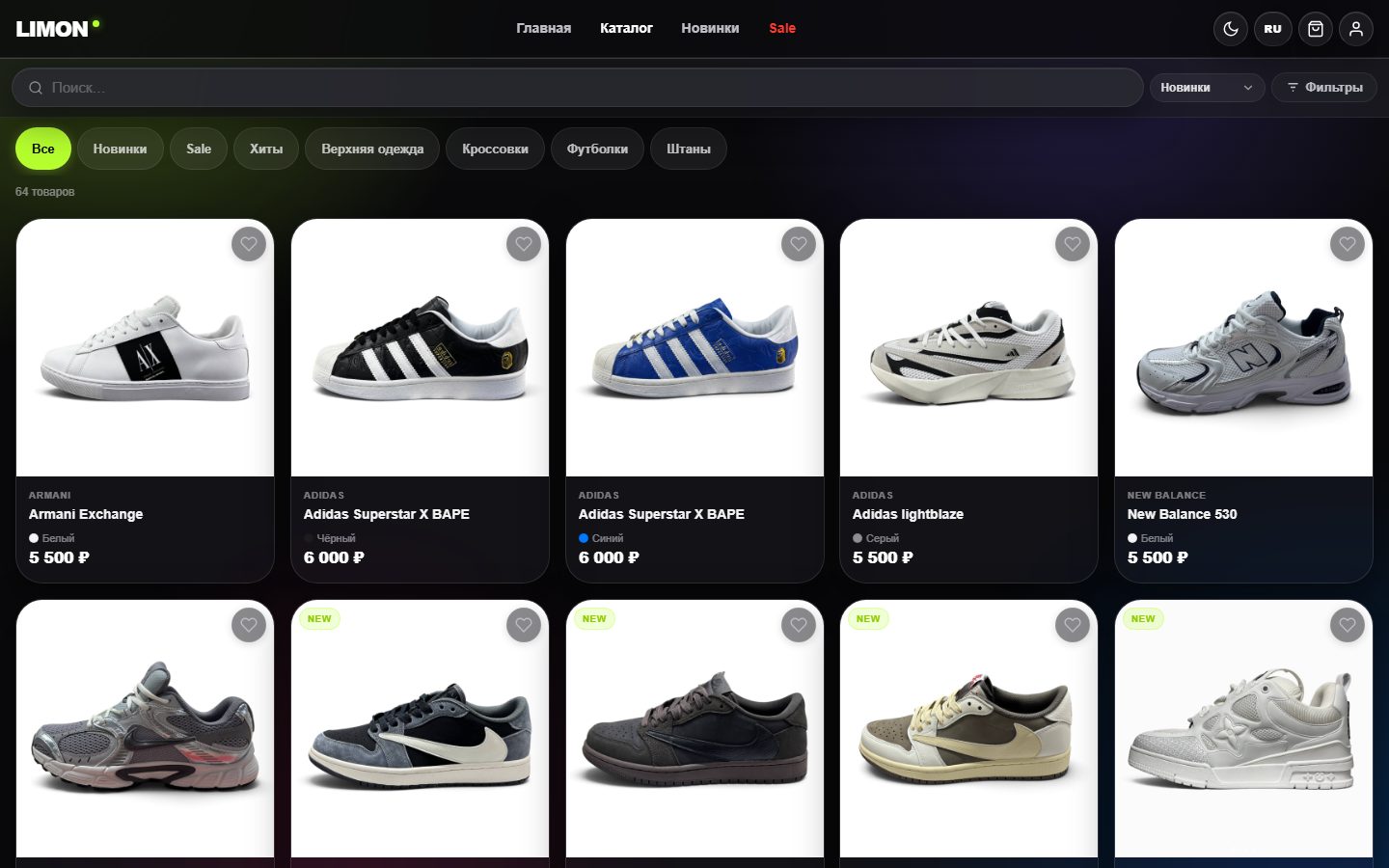Image resolution: width=1389 pixels, height=868 pixels.
Task: Open the black-grey Nike with white swoosh image
Action: (x=420, y=729)
